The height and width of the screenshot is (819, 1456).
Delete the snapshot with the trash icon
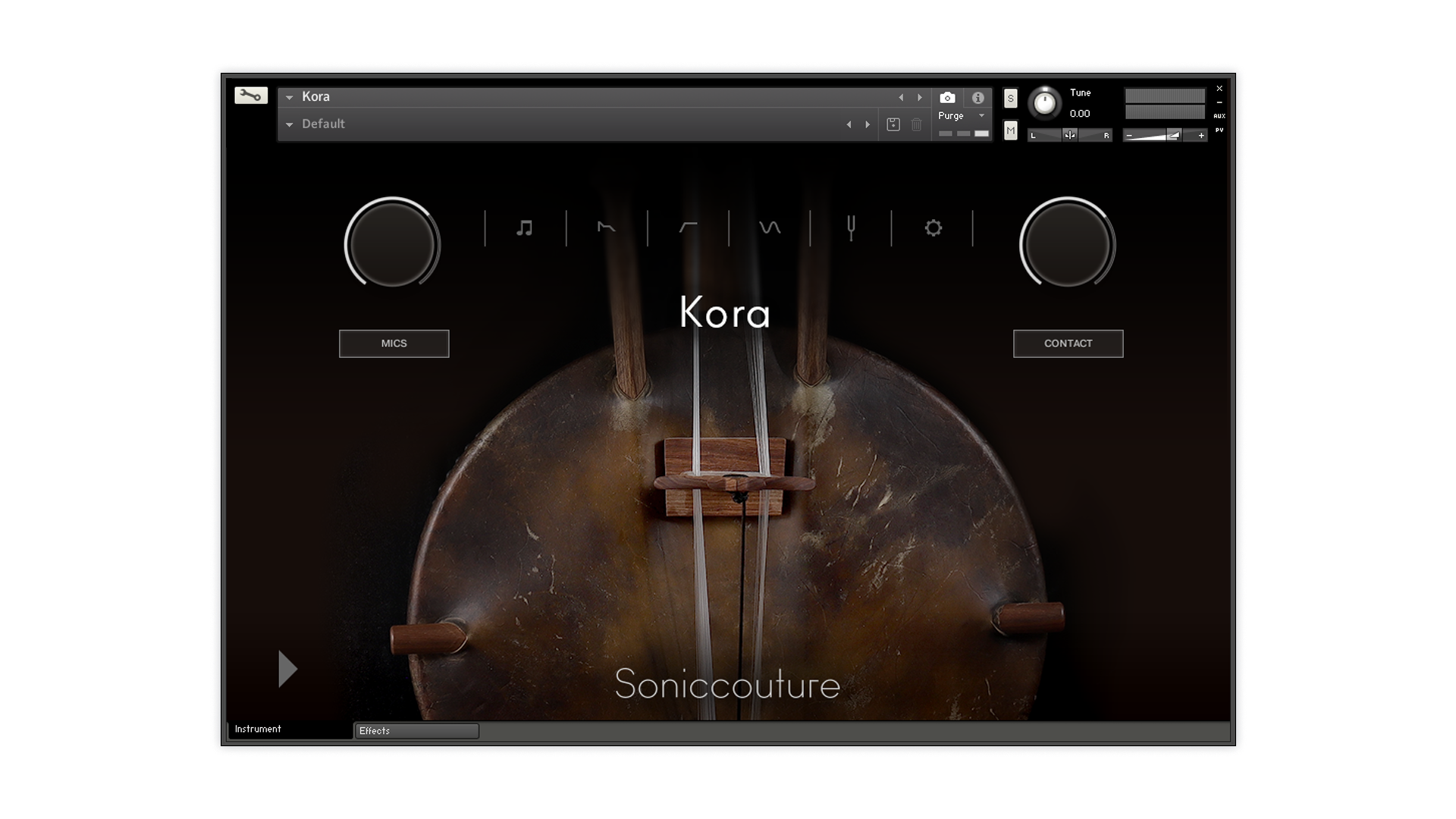click(x=917, y=124)
